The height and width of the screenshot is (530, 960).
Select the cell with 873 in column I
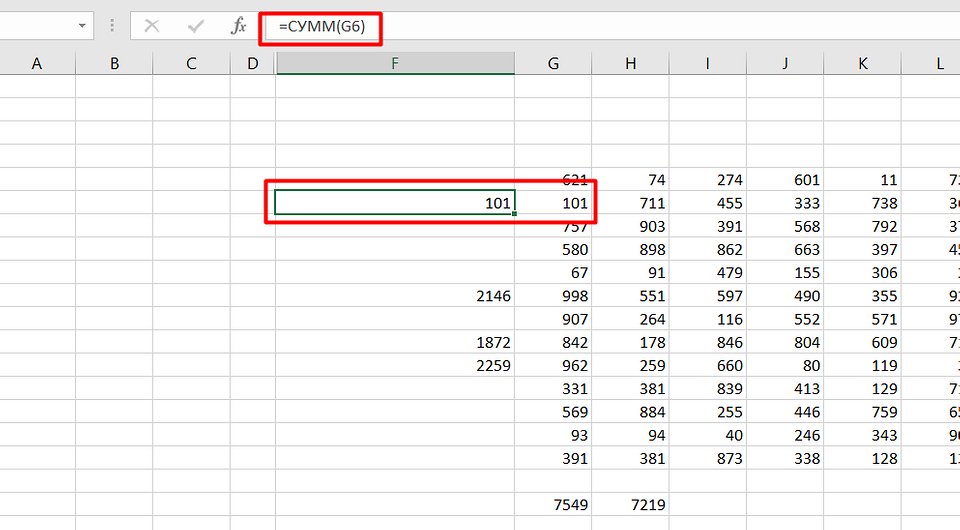[x=708, y=459]
